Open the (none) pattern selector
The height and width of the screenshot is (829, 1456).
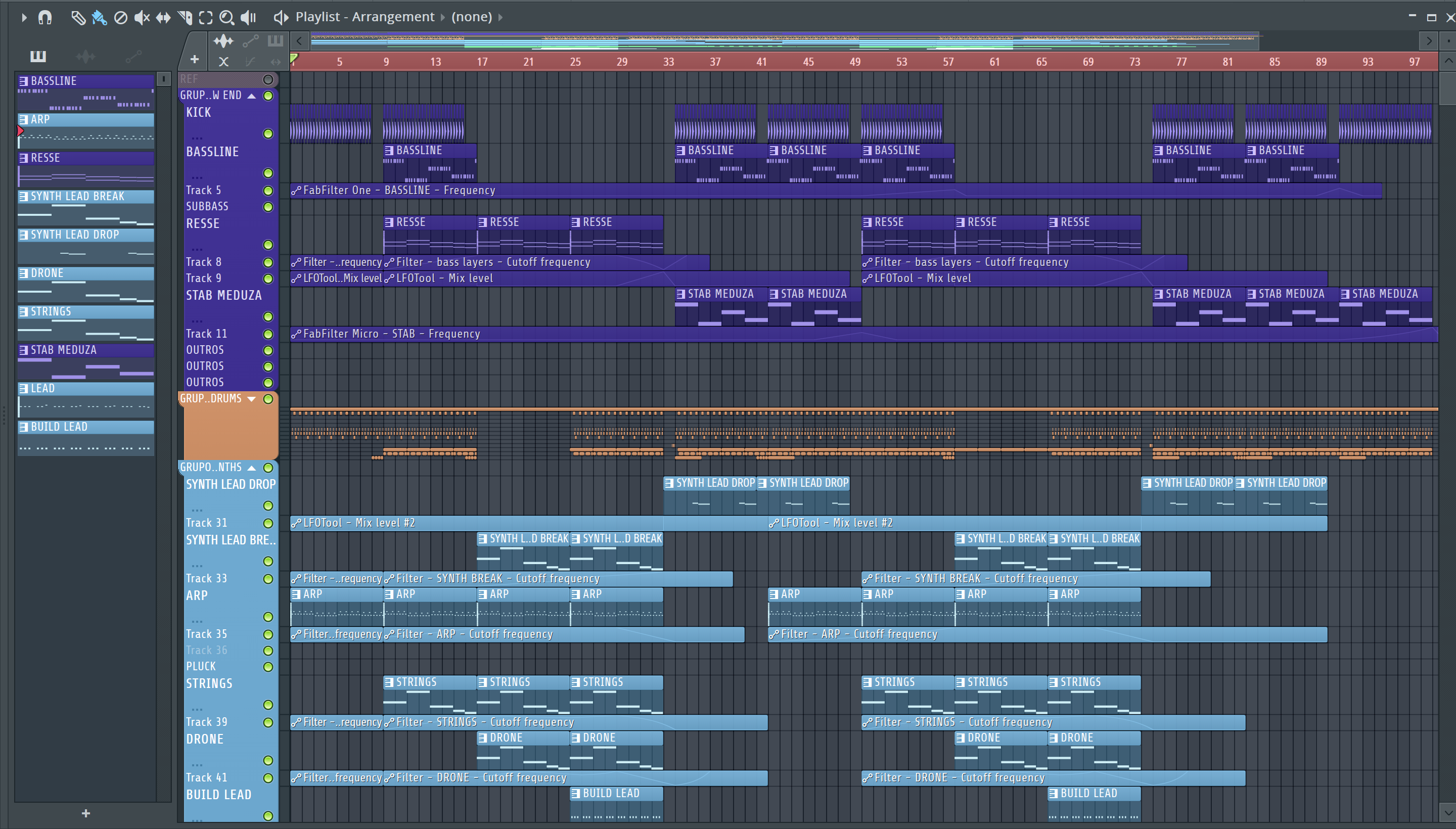click(472, 17)
